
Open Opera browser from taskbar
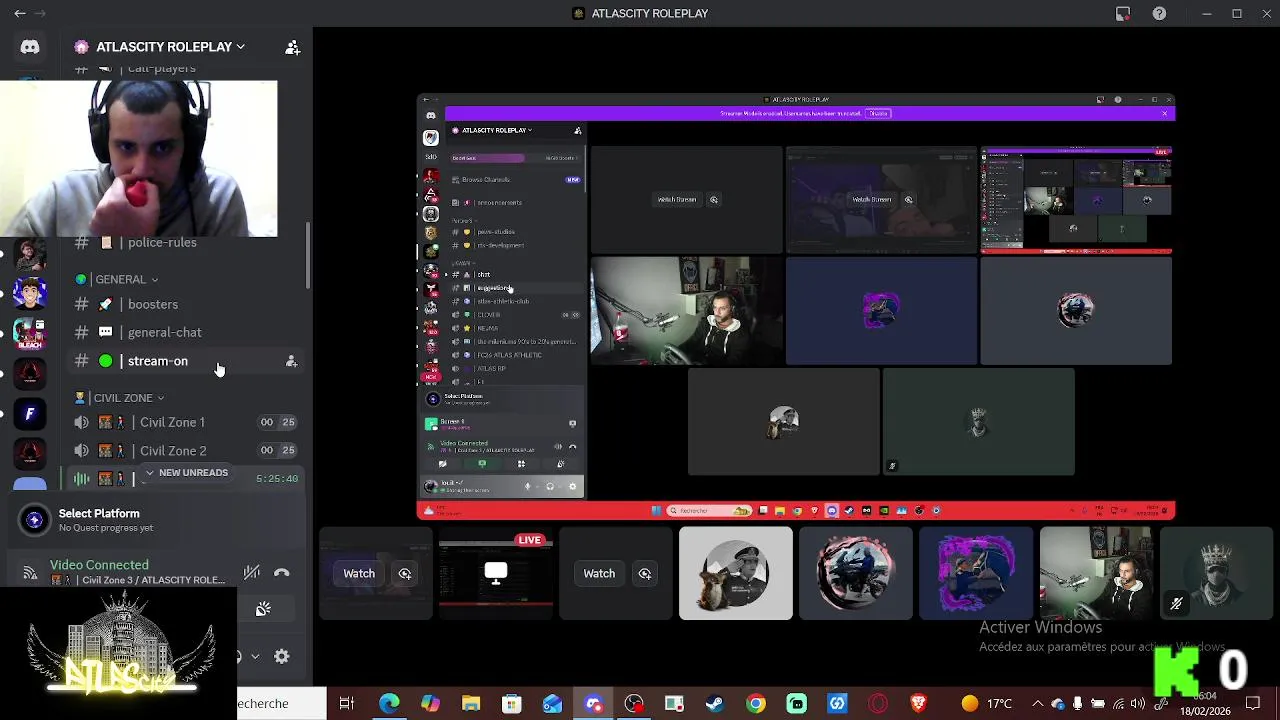click(878, 704)
